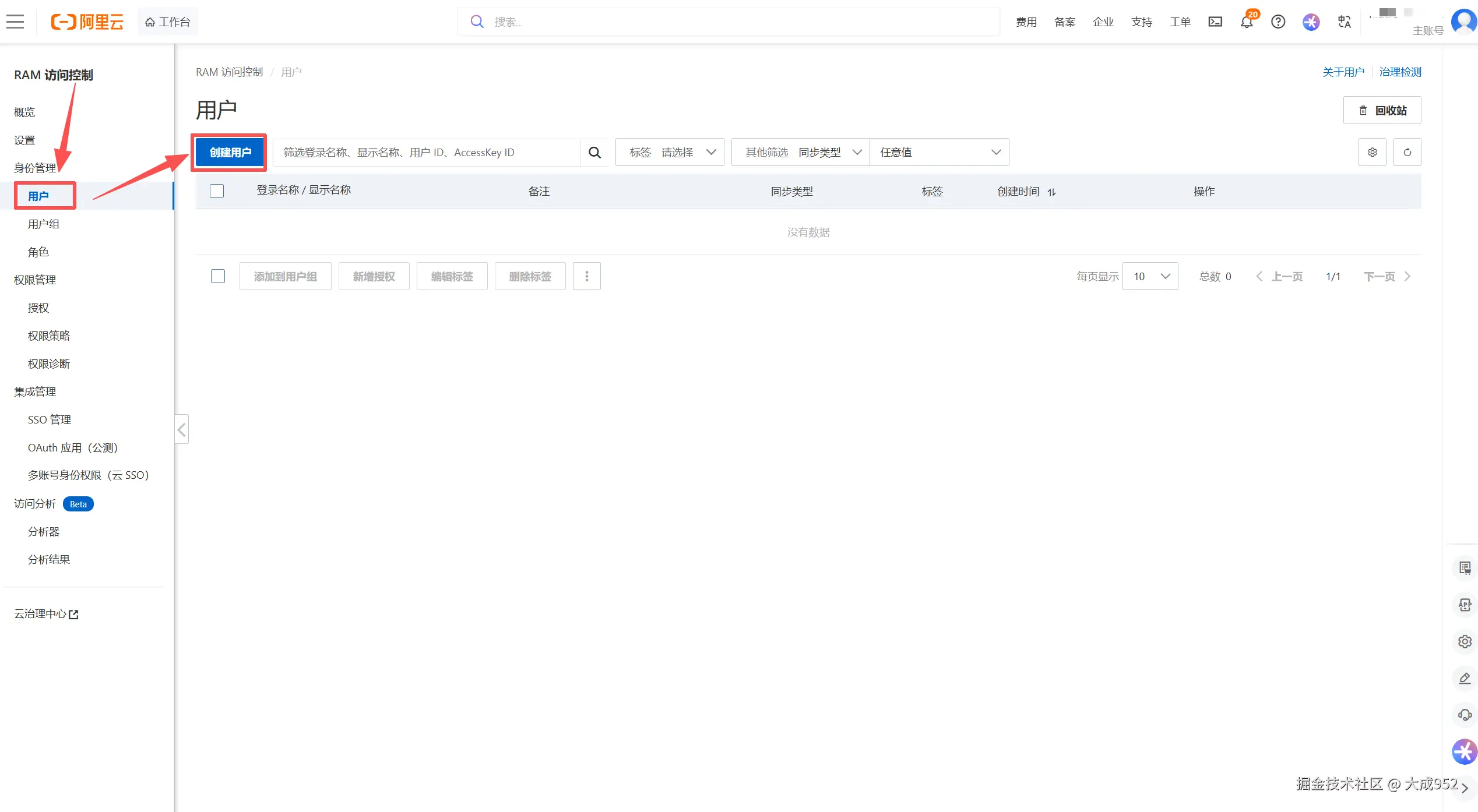Click the 创建用户 button

pyautogui.click(x=230, y=153)
